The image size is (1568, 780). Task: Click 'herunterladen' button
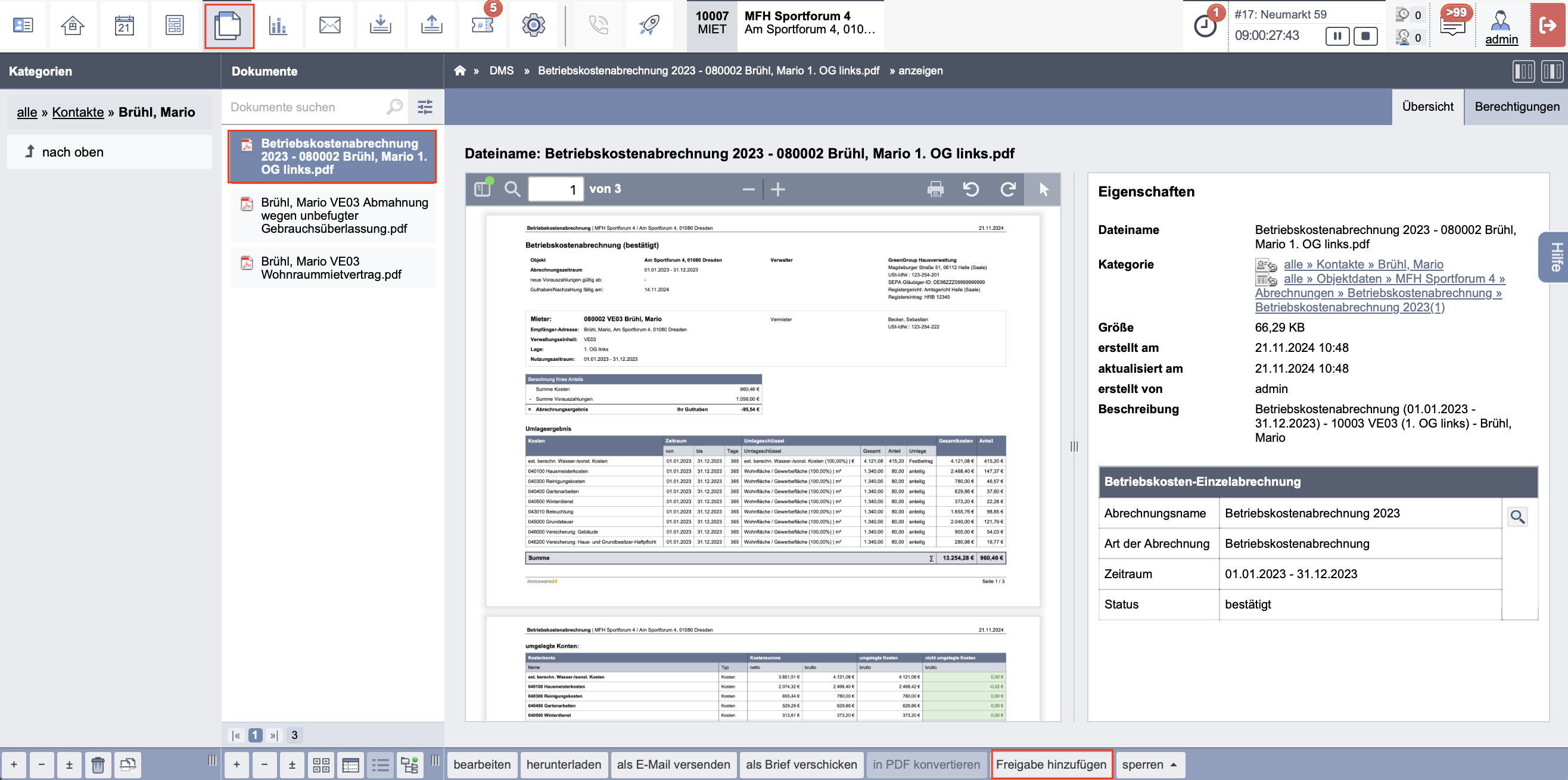click(564, 765)
